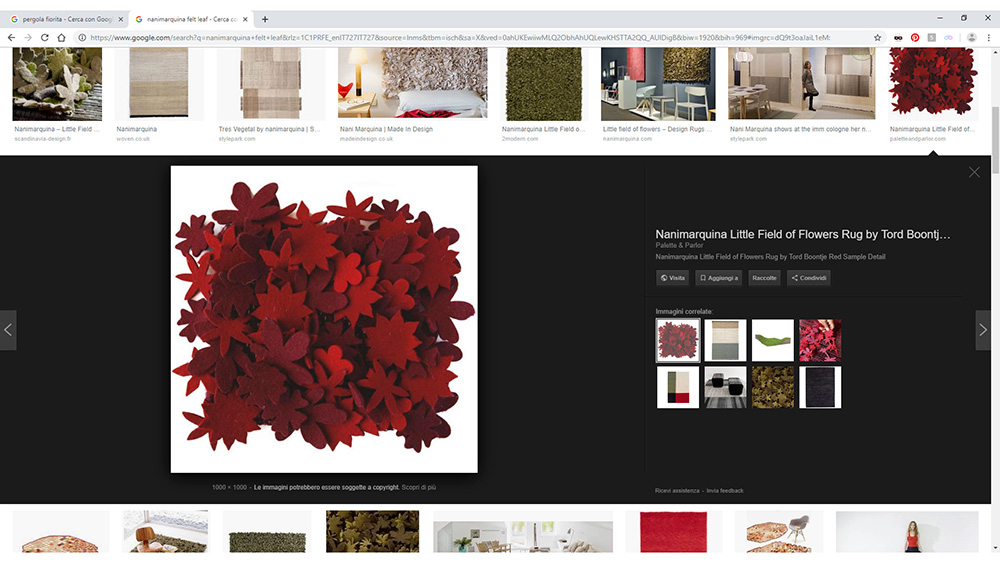Go back using the browser back arrow

coord(11,38)
